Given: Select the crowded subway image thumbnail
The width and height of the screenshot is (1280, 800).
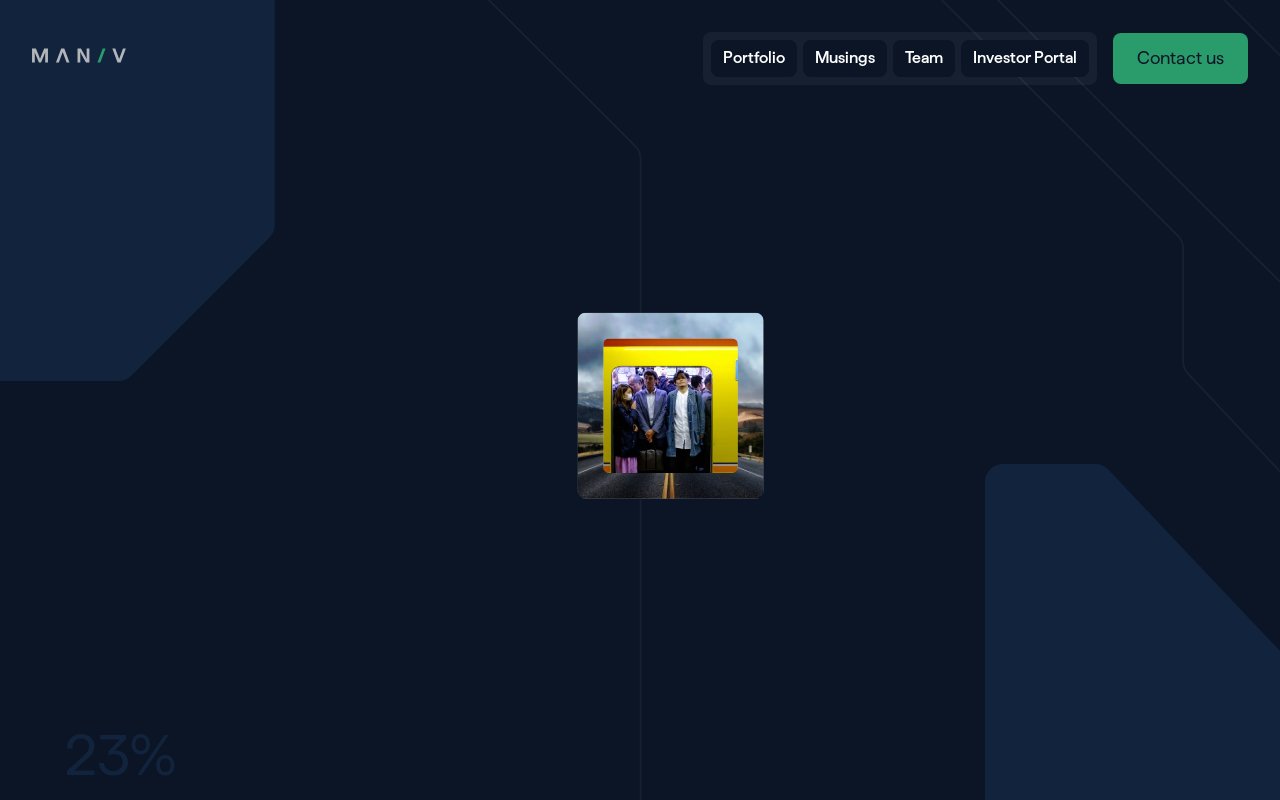Looking at the screenshot, I should click(x=670, y=406).
